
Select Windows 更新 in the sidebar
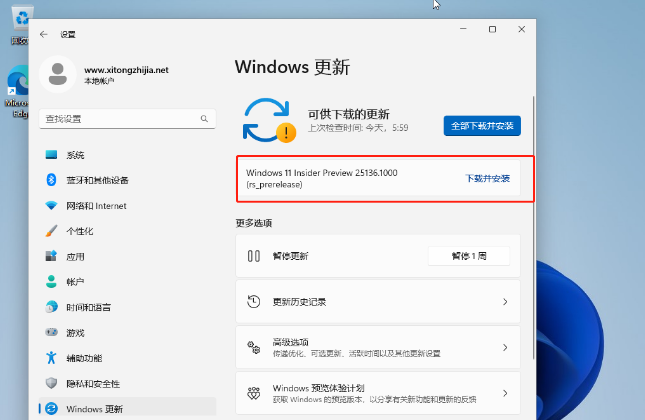click(94, 408)
